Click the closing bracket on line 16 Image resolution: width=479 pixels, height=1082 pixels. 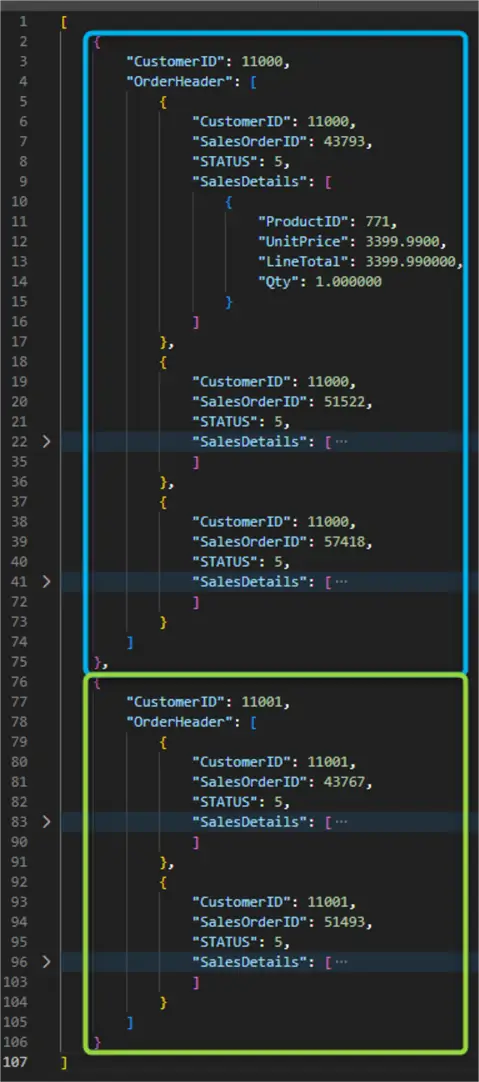click(196, 322)
